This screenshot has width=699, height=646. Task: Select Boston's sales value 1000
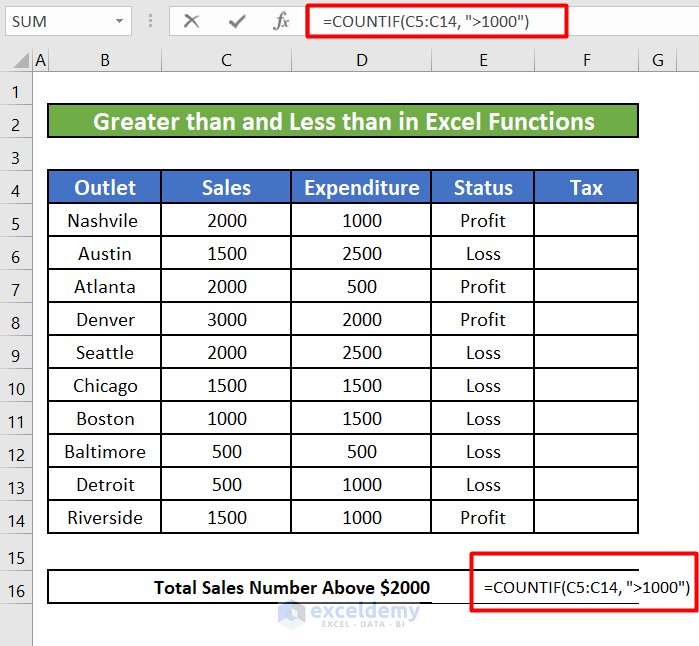pos(226,418)
